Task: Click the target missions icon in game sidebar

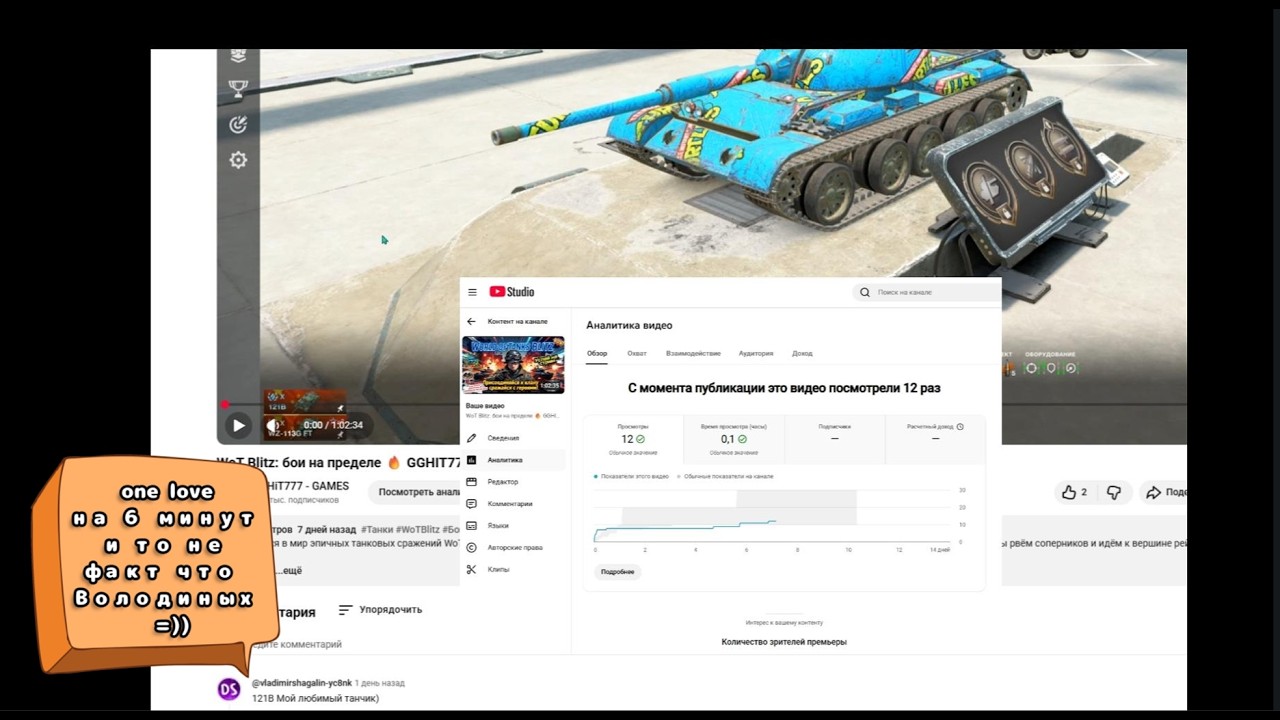Action: [x=238, y=125]
